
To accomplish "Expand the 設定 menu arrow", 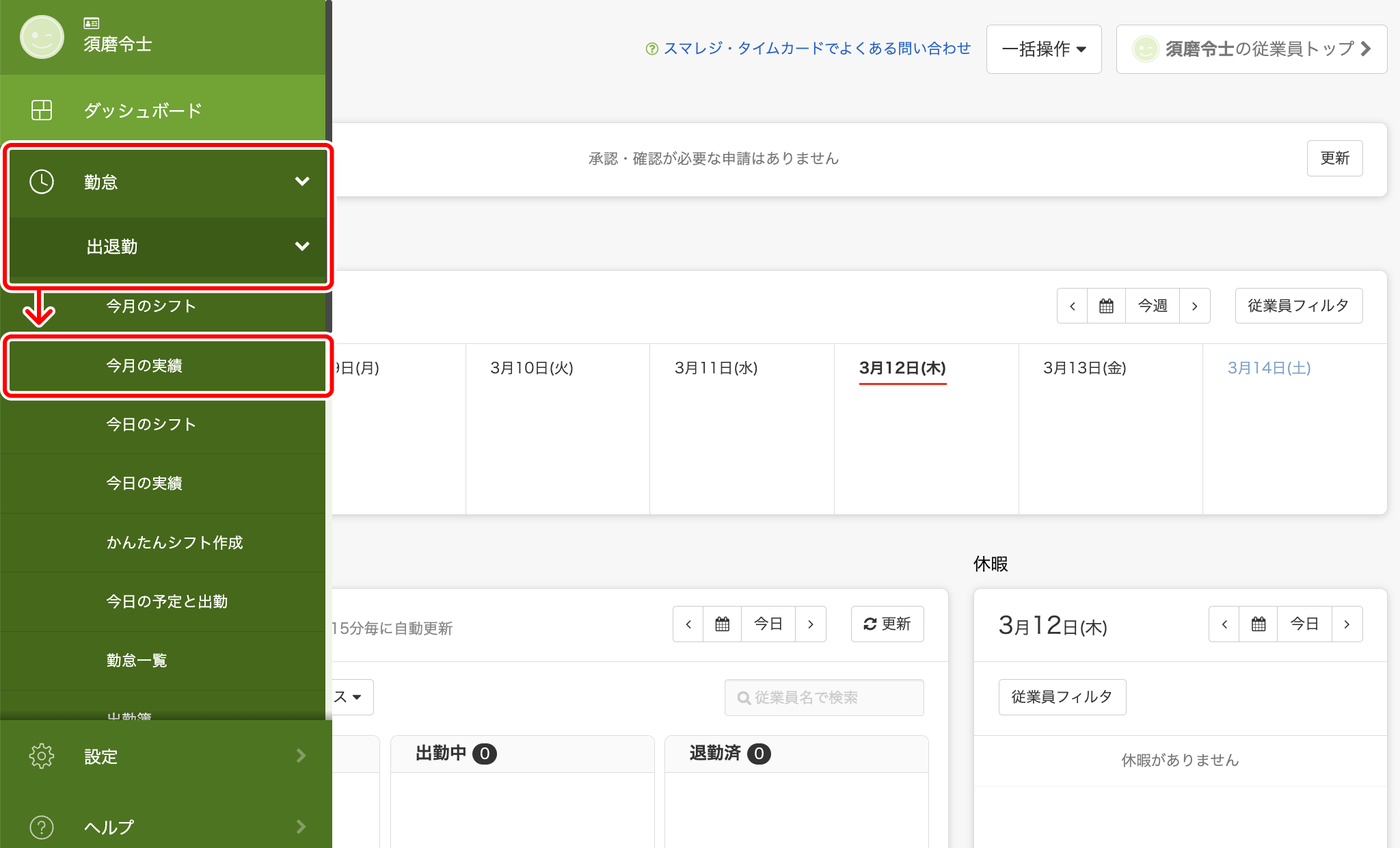I will coord(301,756).
